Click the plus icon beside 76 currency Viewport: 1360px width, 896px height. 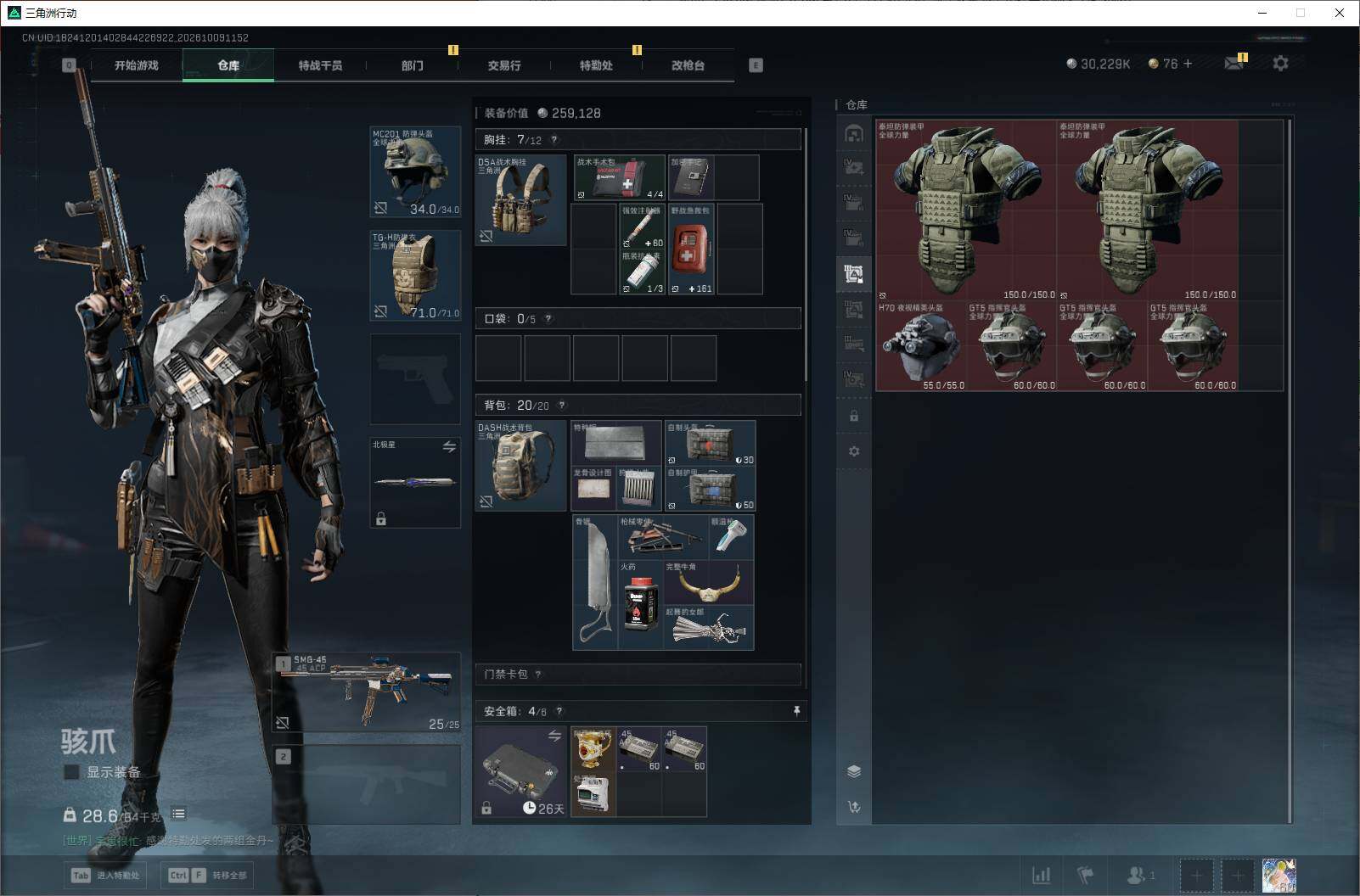point(1188,64)
